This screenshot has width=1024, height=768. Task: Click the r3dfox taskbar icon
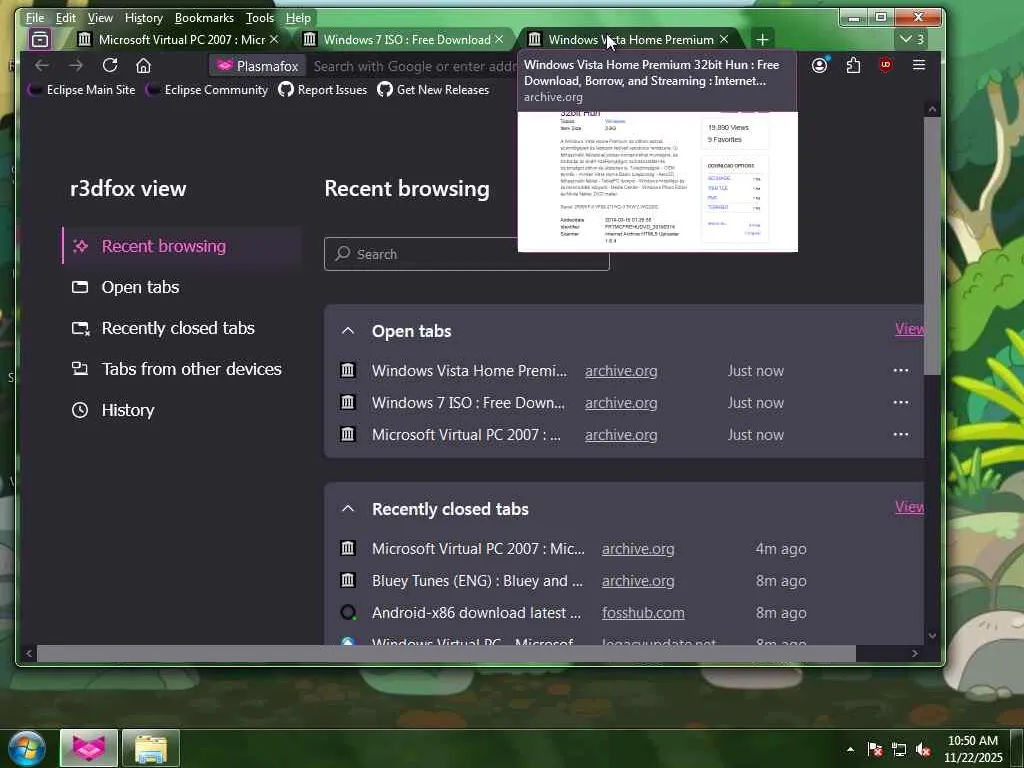(x=89, y=748)
